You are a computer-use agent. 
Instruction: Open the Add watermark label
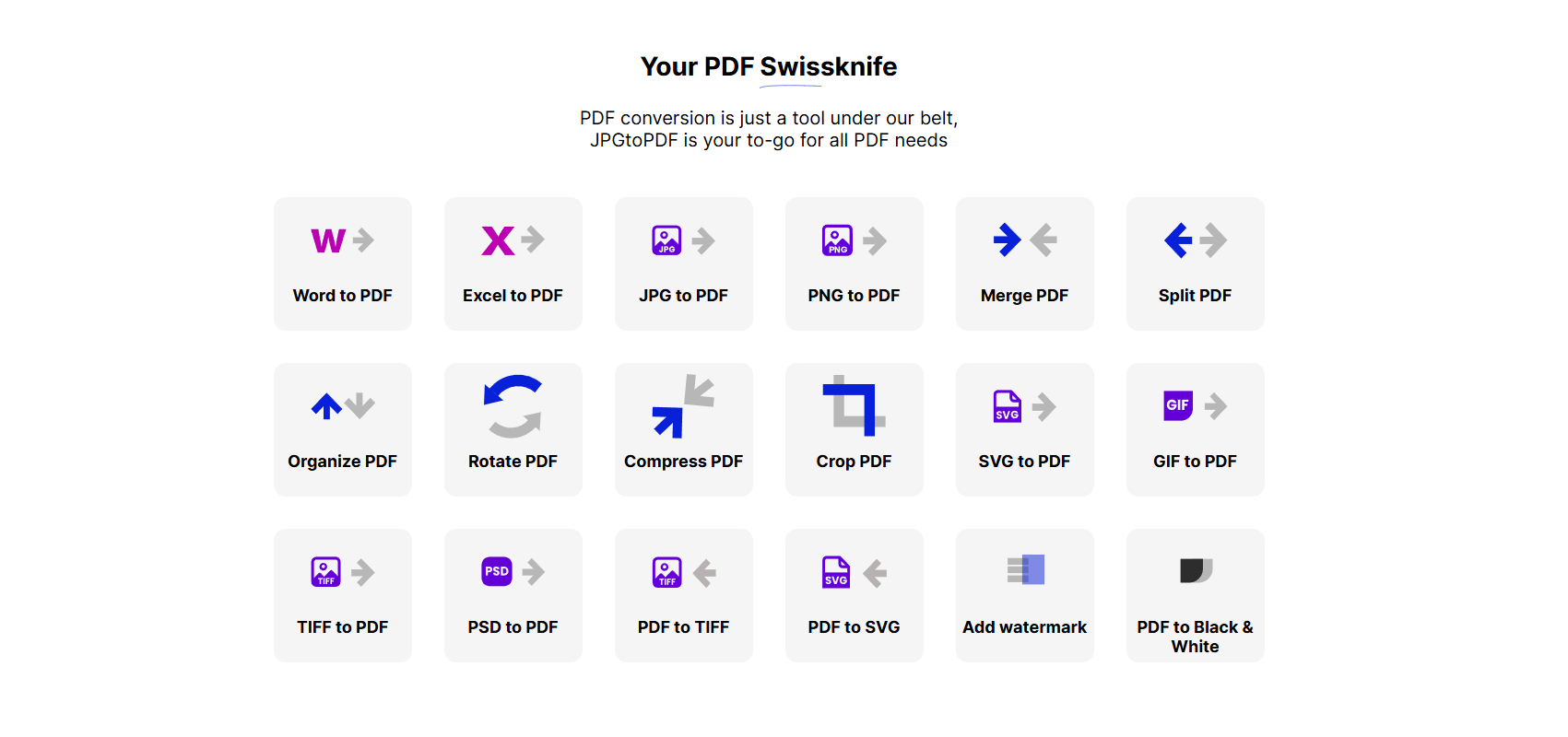[1025, 627]
